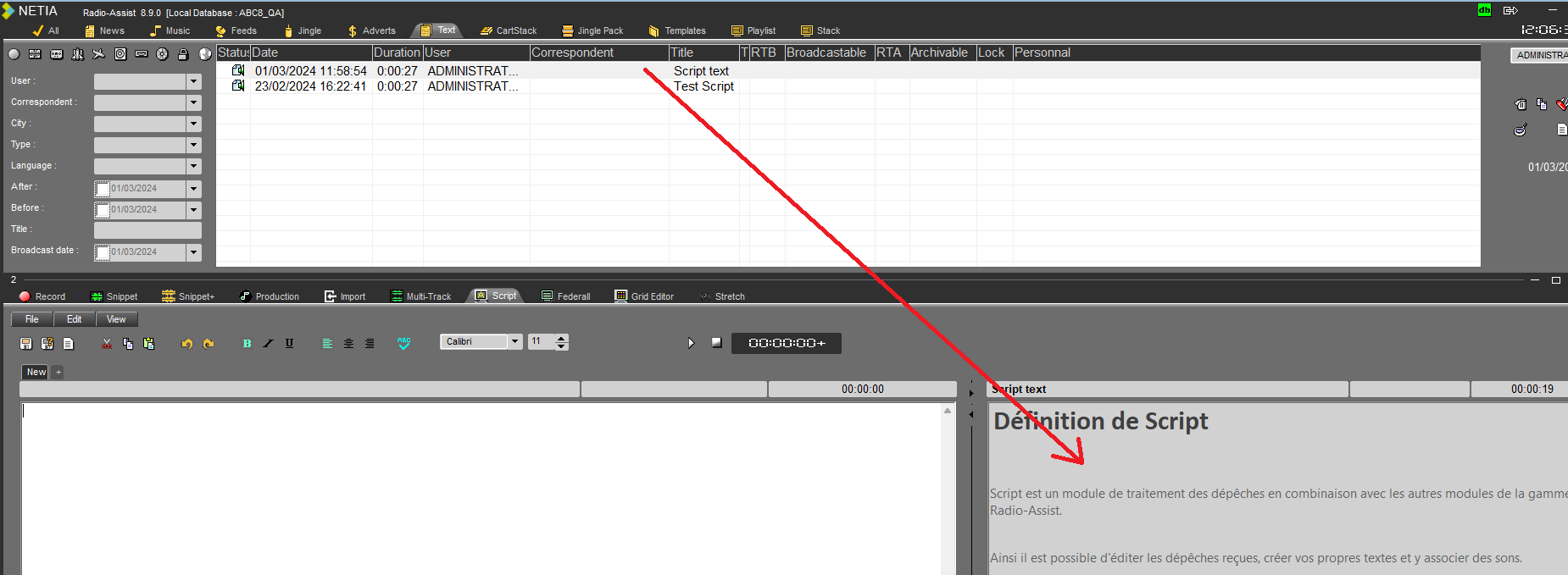1568x575 pixels.
Task: Open the Edit menu button
Action: [75, 319]
